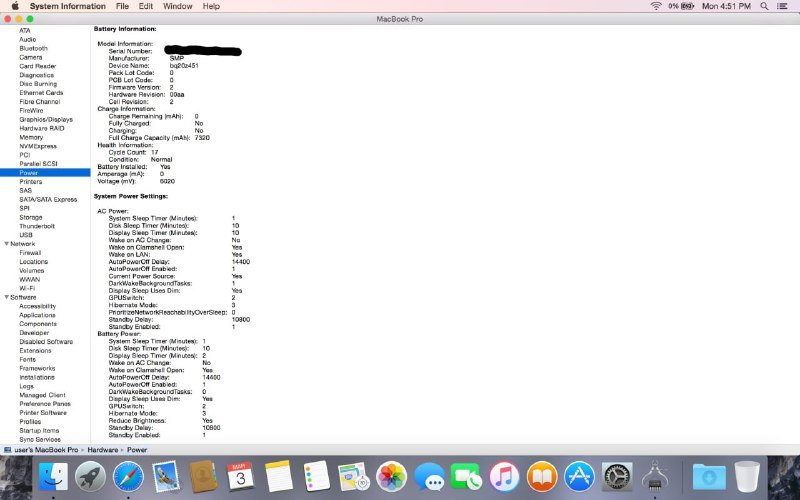This screenshot has height=500, width=800.
Task: Click System Power Settings heading
Action: tap(131, 196)
